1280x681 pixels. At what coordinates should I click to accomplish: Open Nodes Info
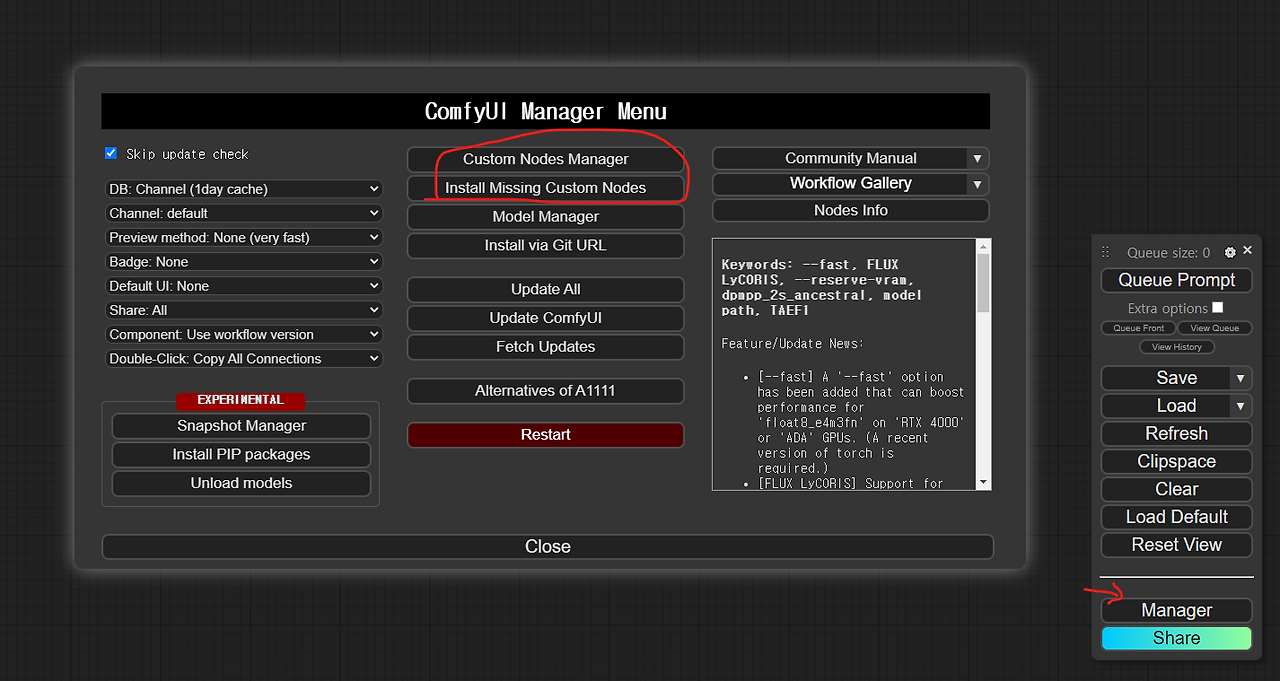pyautogui.click(x=851, y=210)
